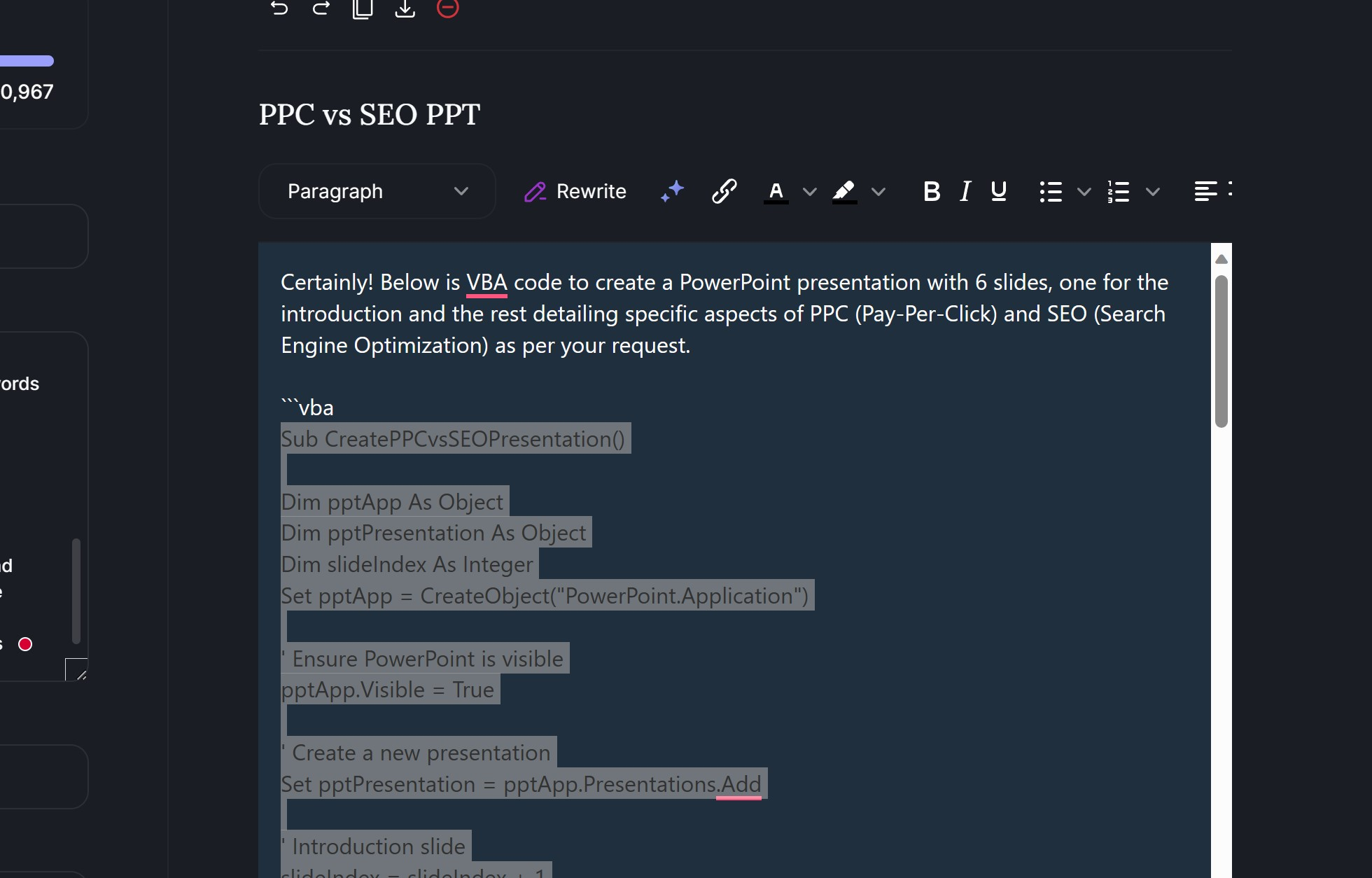Click the AI sparkle icon
The height and width of the screenshot is (878, 1372).
click(x=672, y=191)
